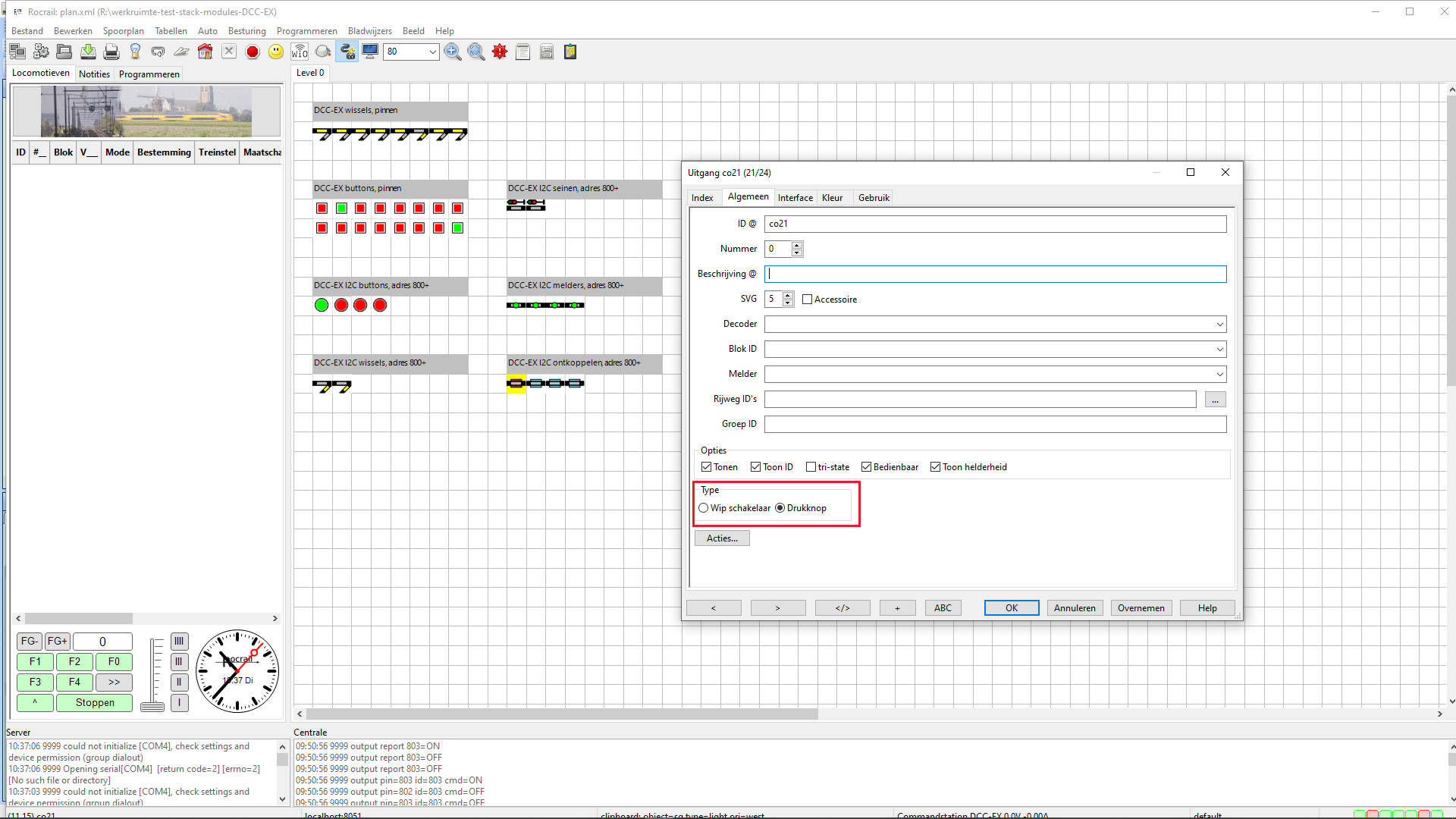Click the printer toolbar icon
This screenshot has height=819, width=1456.
tap(111, 52)
